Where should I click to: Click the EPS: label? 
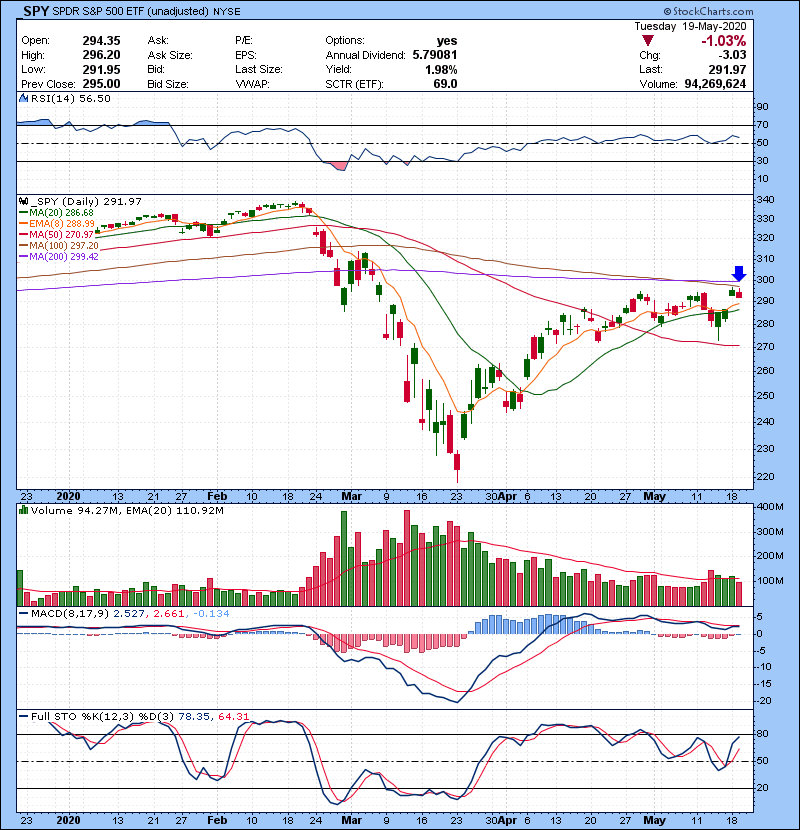tap(246, 55)
